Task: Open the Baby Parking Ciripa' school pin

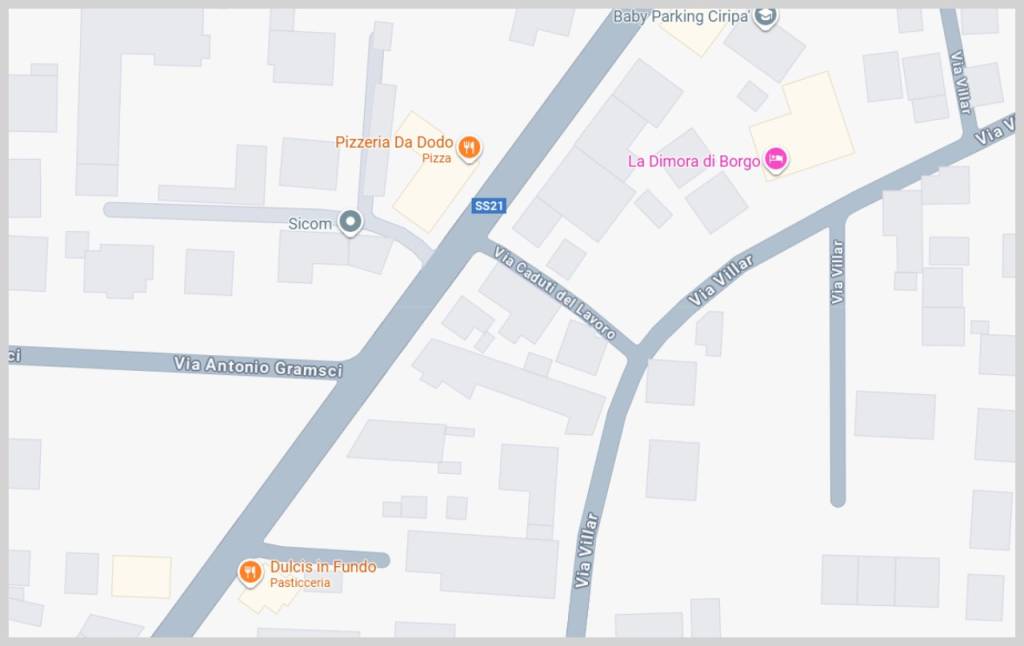Action: [x=765, y=18]
